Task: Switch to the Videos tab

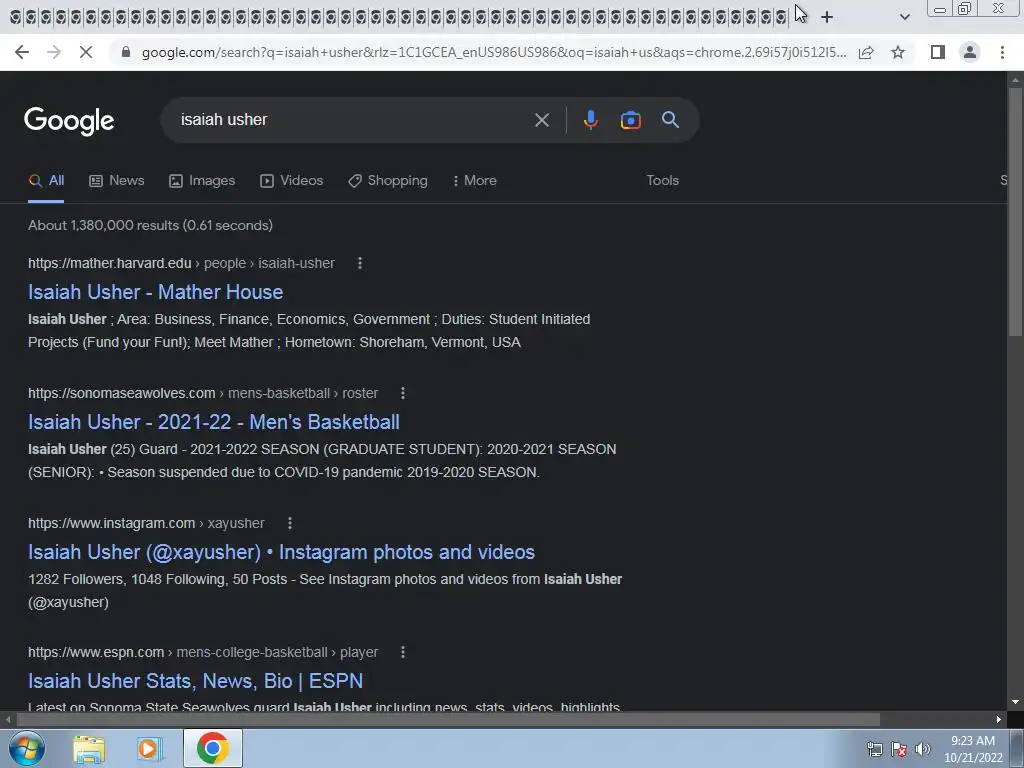Action: click(291, 181)
